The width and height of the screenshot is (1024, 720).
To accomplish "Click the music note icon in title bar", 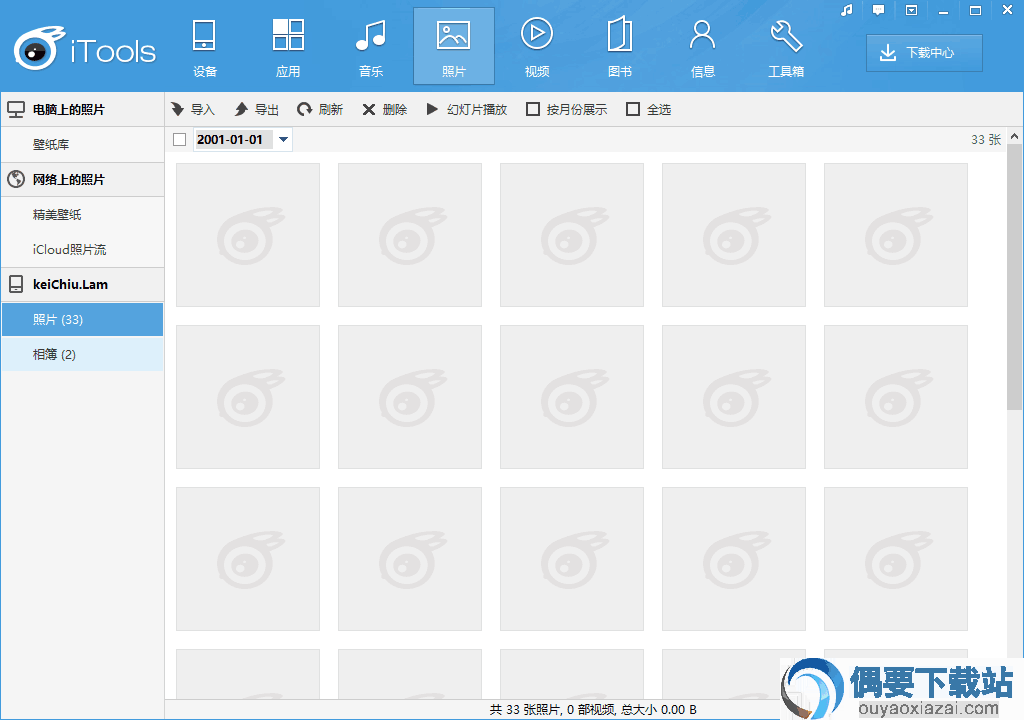I will tap(847, 10).
